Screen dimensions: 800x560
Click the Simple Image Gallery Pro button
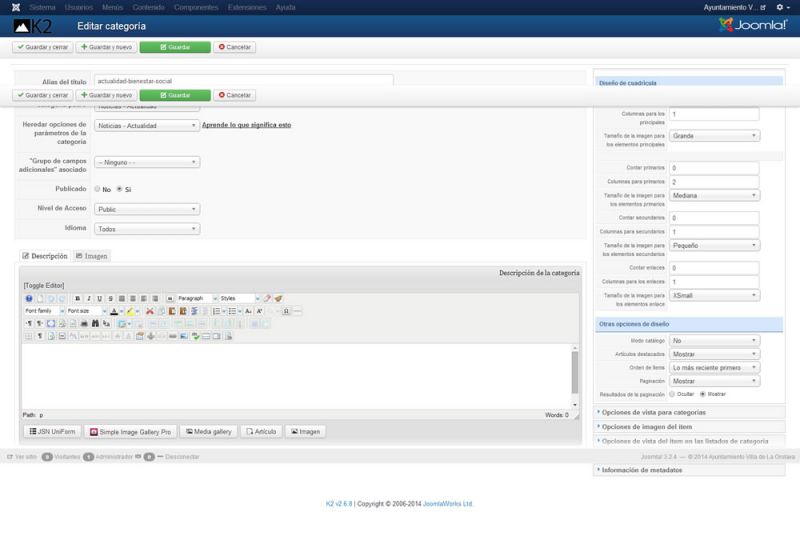pyautogui.click(x=131, y=431)
